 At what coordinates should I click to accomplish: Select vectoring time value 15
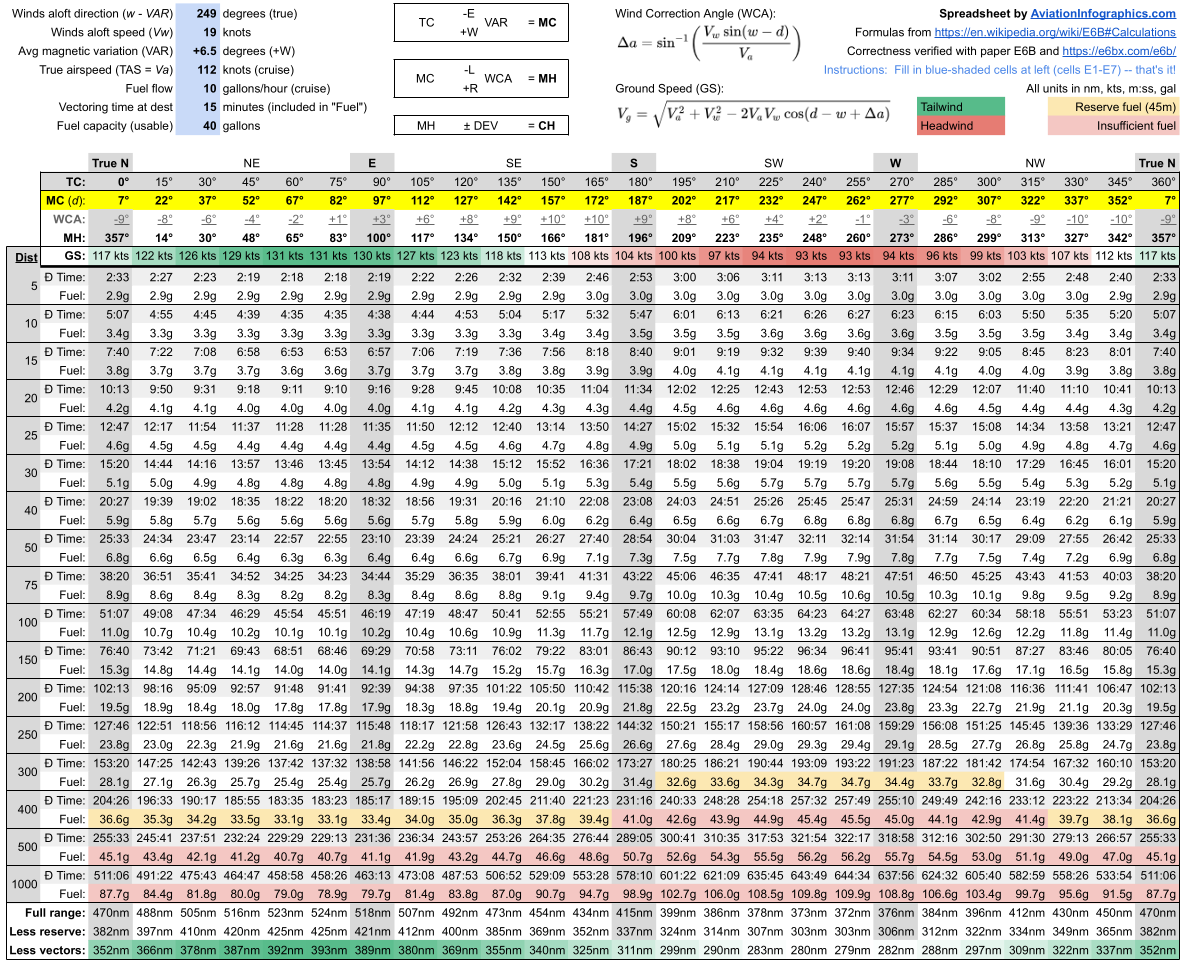pos(197,107)
